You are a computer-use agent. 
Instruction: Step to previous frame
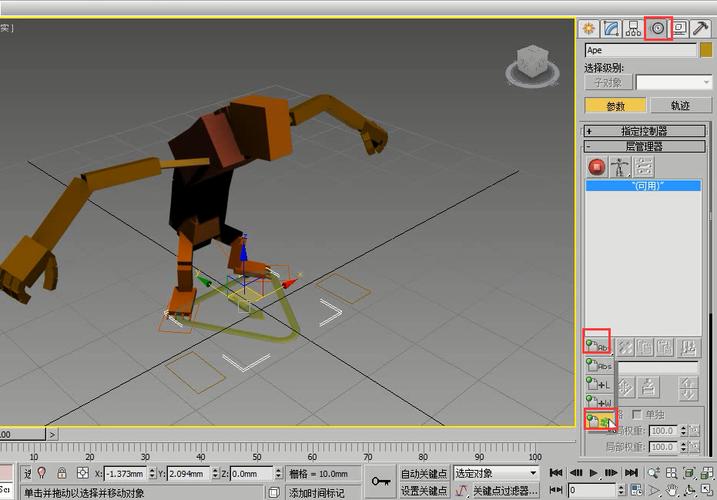point(575,473)
